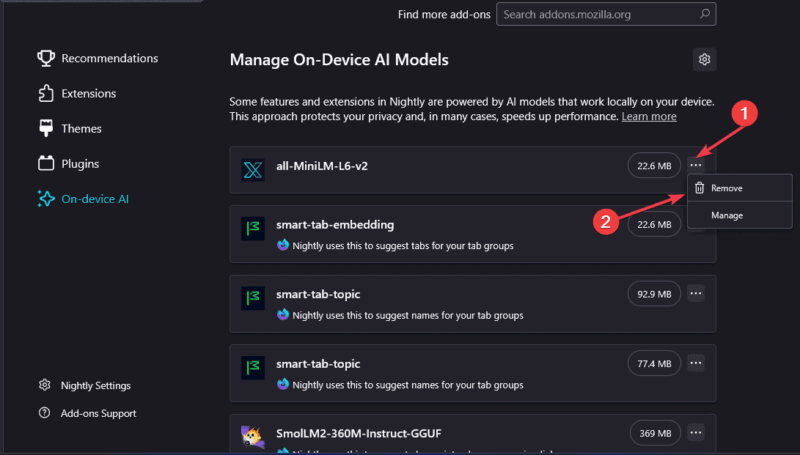Image resolution: width=800 pixels, height=455 pixels.
Task: Click the Manage On-Device AI Models heading
Action: tap(339, 60)
